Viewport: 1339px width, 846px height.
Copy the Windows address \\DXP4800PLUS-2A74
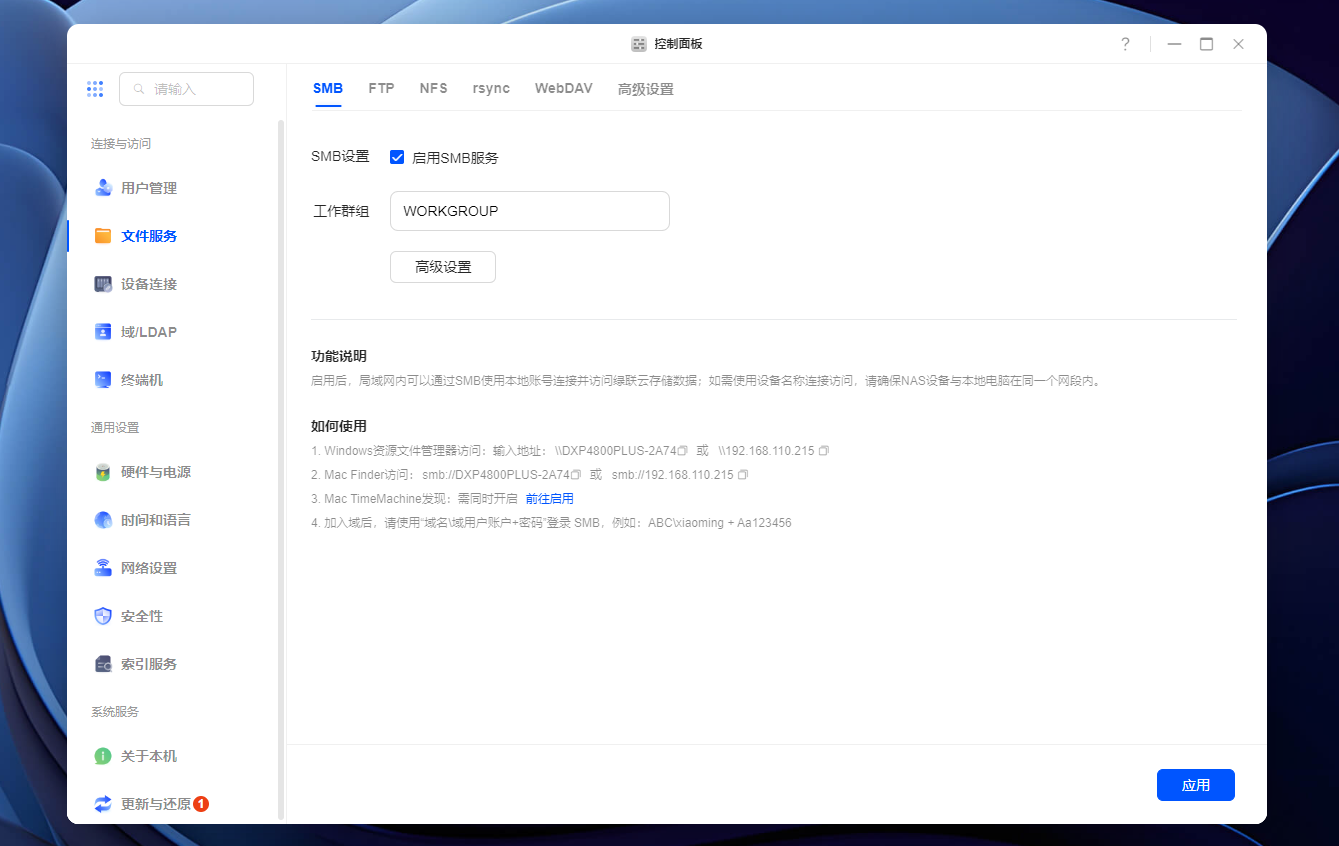point(683,451)
